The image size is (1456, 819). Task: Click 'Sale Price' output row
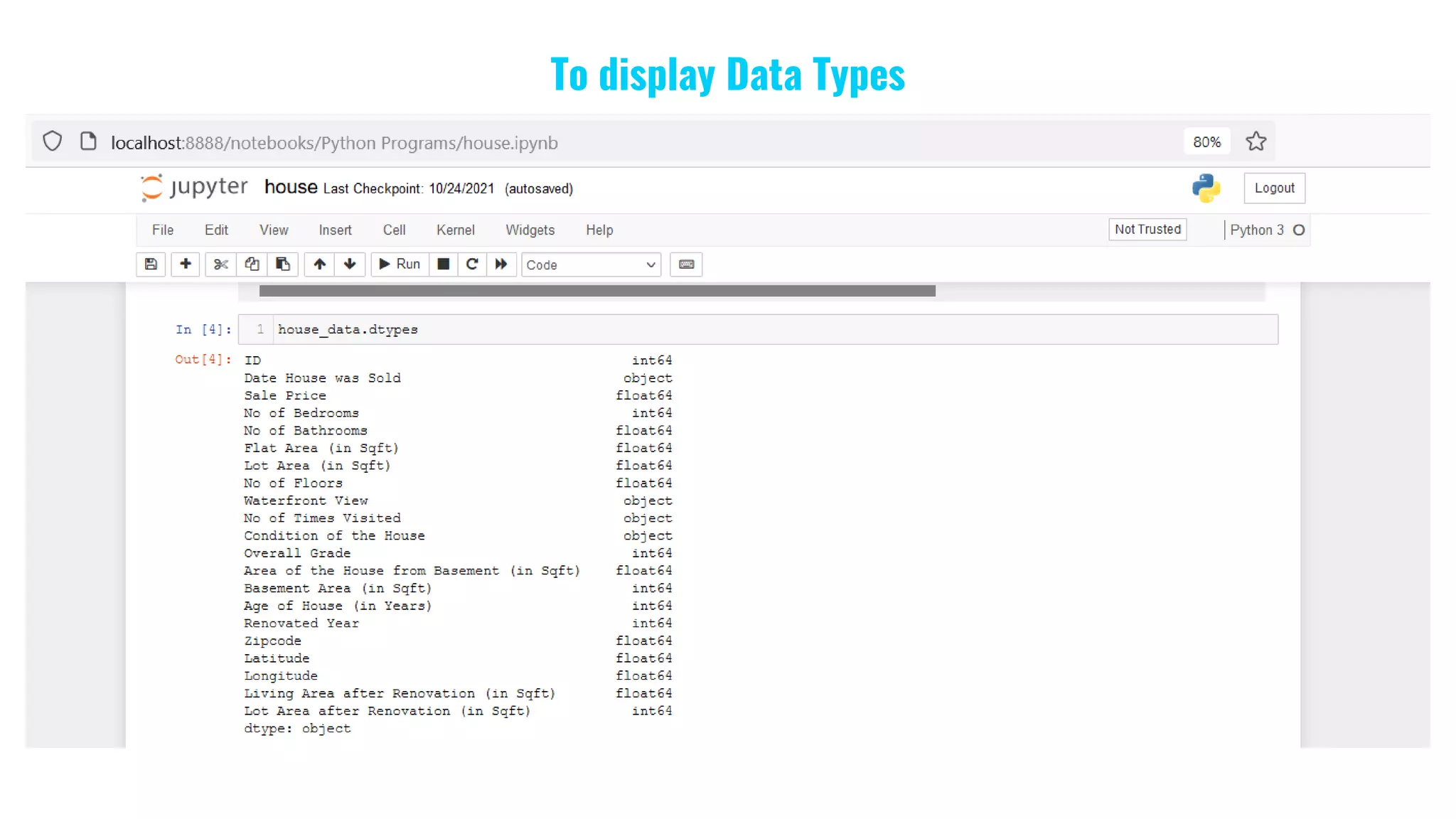tap(458, 395)
